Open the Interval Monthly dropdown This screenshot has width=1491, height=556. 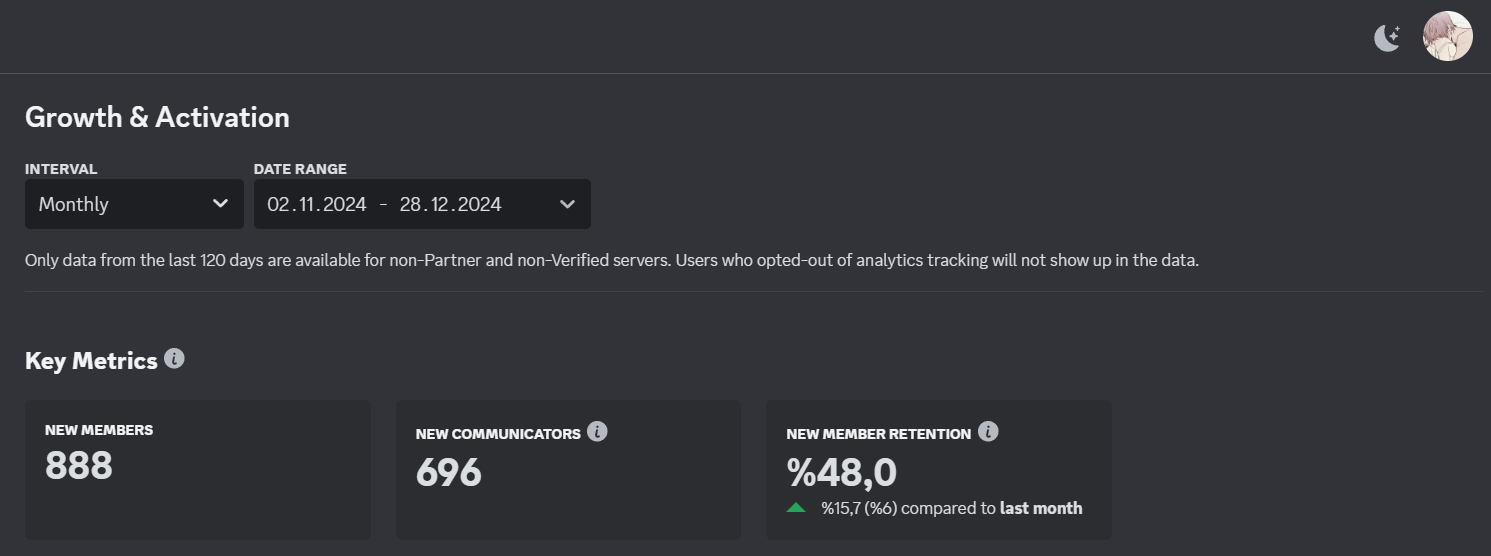pyautogui.click(x=134, y=204)
